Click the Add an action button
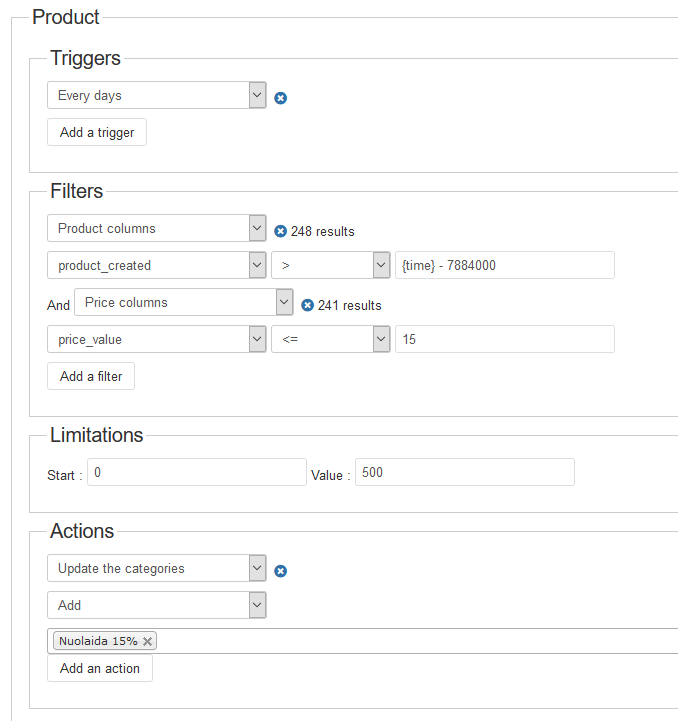The height and width of the screenshot is (721, 678). click(100, 668)
